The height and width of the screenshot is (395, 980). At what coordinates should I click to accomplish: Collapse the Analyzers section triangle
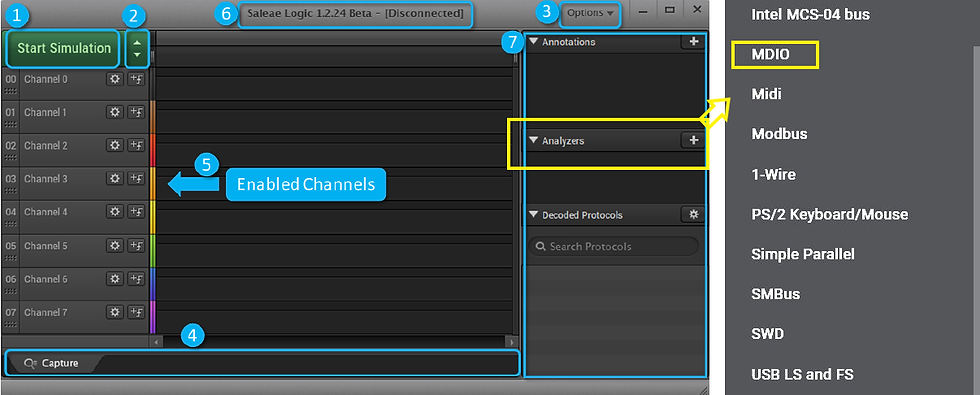click(533, 141)
